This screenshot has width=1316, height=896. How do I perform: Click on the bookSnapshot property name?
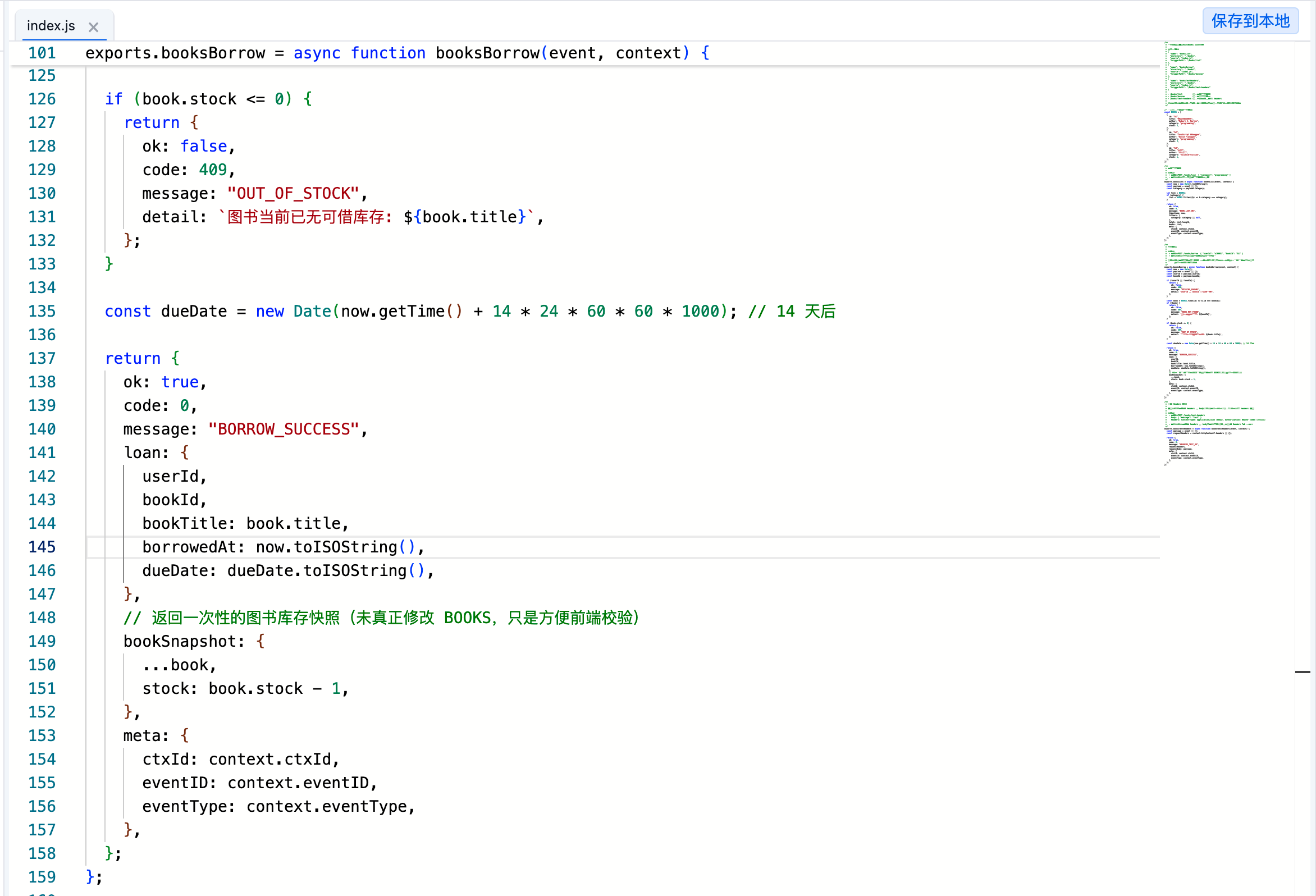click(x=179, y=642)
